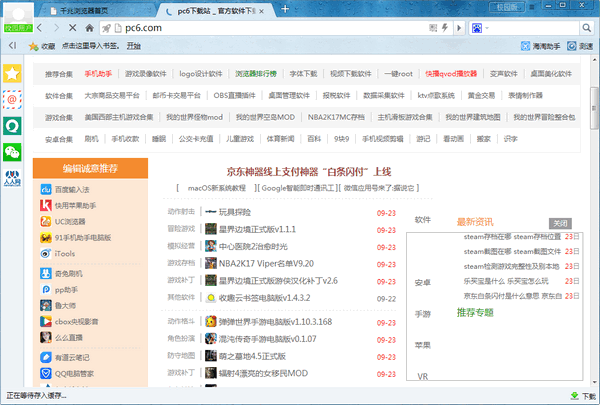Click the cbox央视影音 icon
Image resolution: width=600 pixels, height=405 pixels.
46,322
